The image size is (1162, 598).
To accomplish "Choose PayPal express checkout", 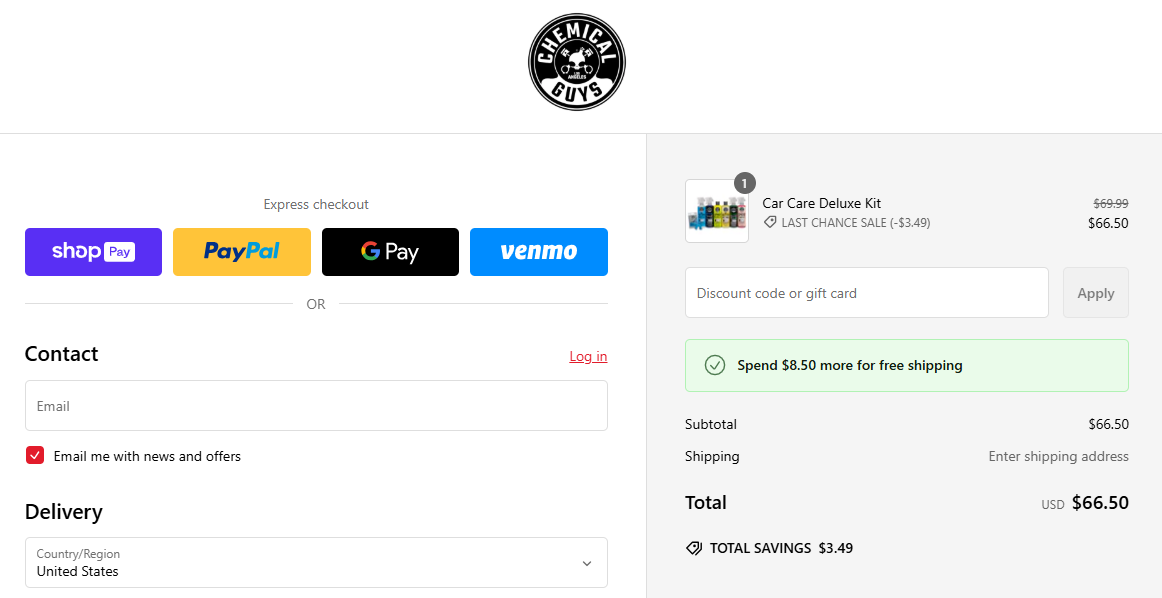I will 241,252.
